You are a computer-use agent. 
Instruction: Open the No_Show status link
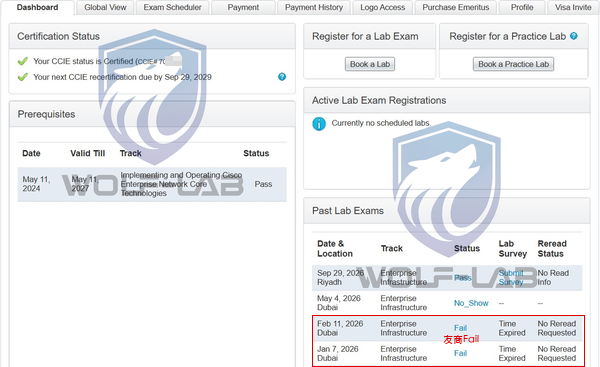[x=471, y=303]
